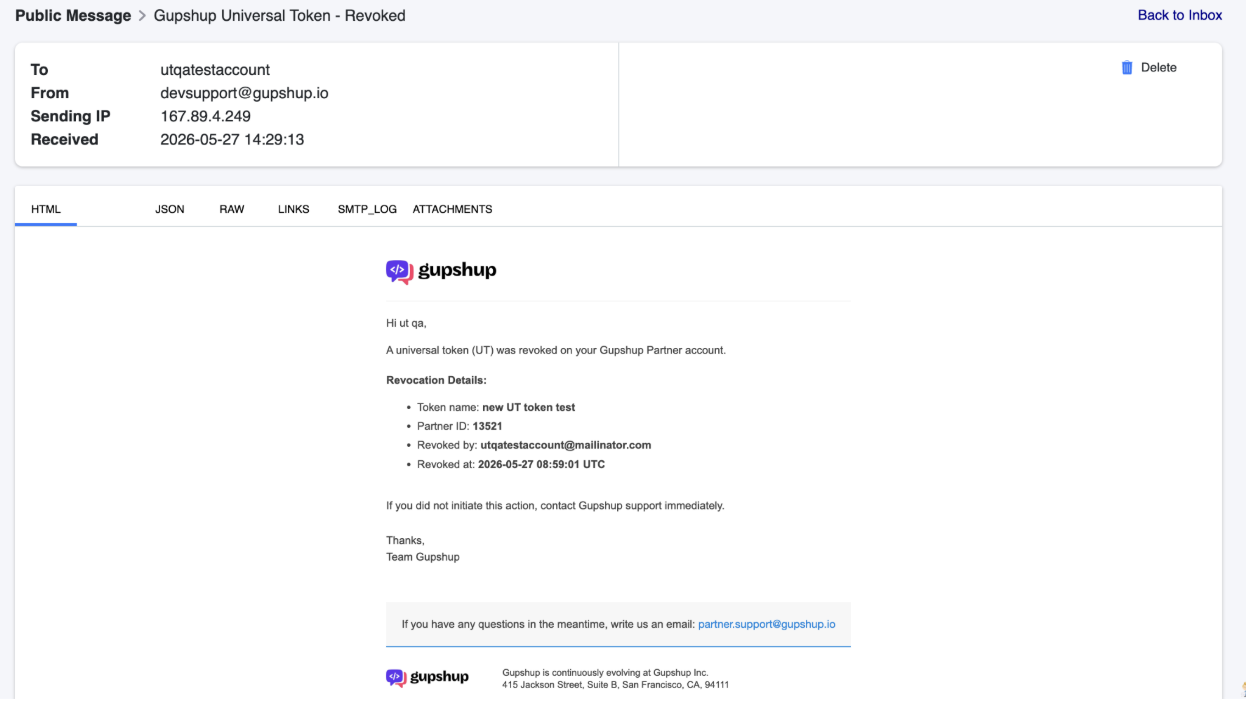Click the trash can Delete icon

pyautogui.click(x=1127, y=68)
